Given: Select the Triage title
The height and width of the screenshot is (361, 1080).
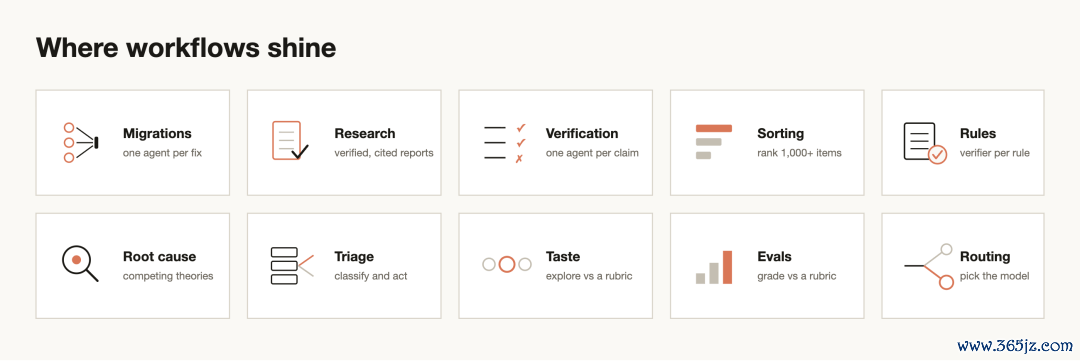Looking at the screenshot, I should click(x=354, y=257).
